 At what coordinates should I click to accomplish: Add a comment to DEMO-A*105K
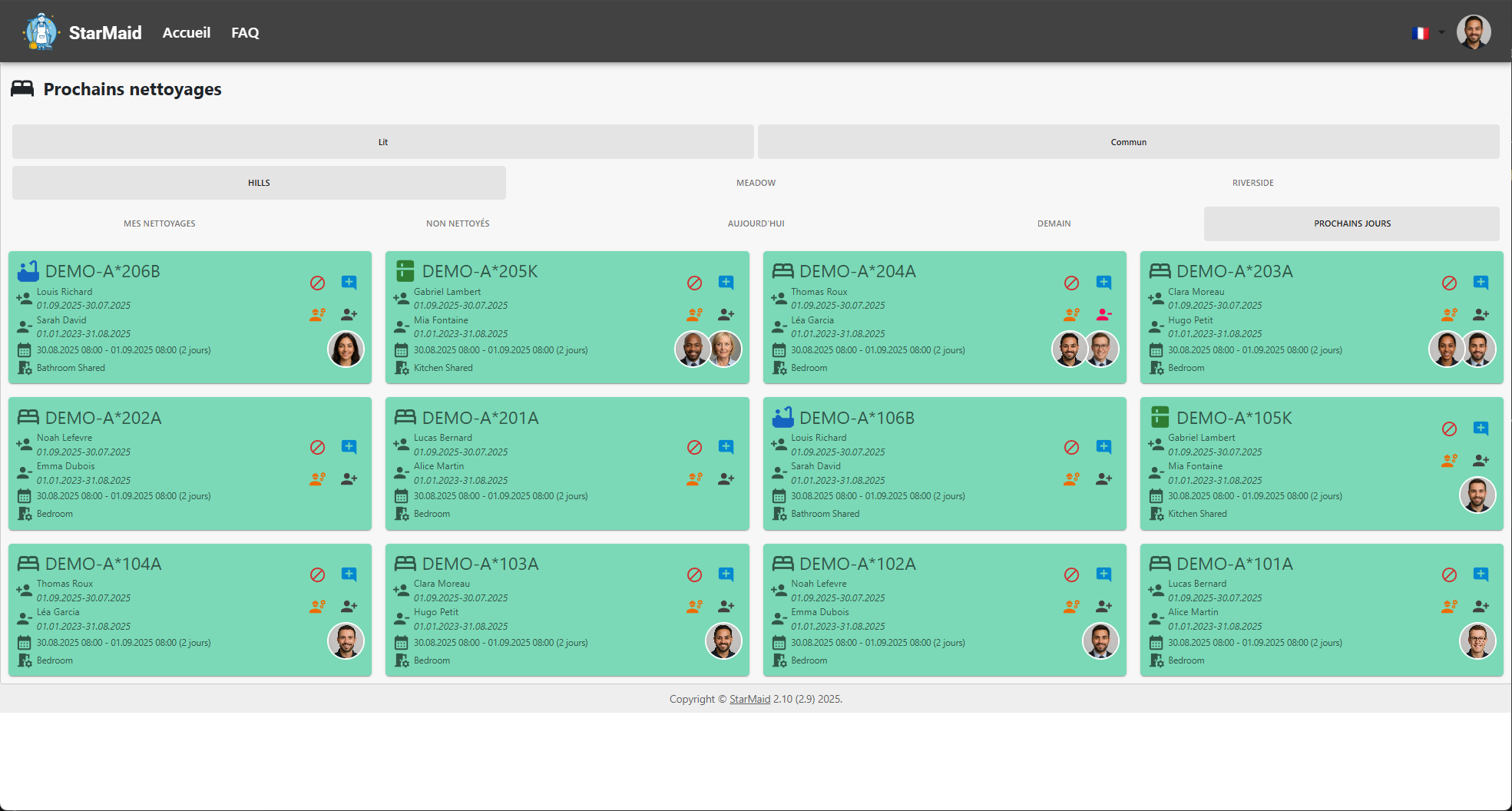point(1481,429)
